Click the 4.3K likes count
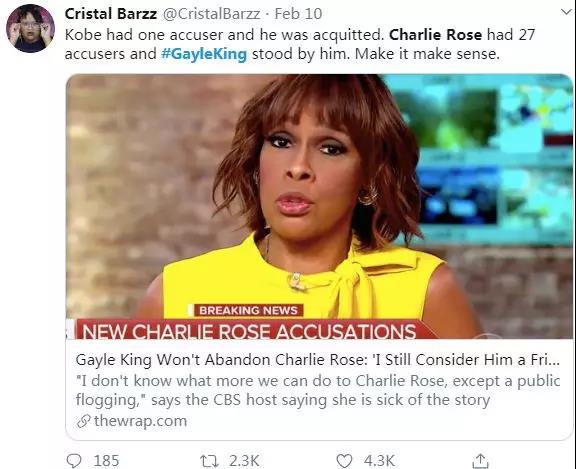This screenshot has height=469, width=576. 379,461
